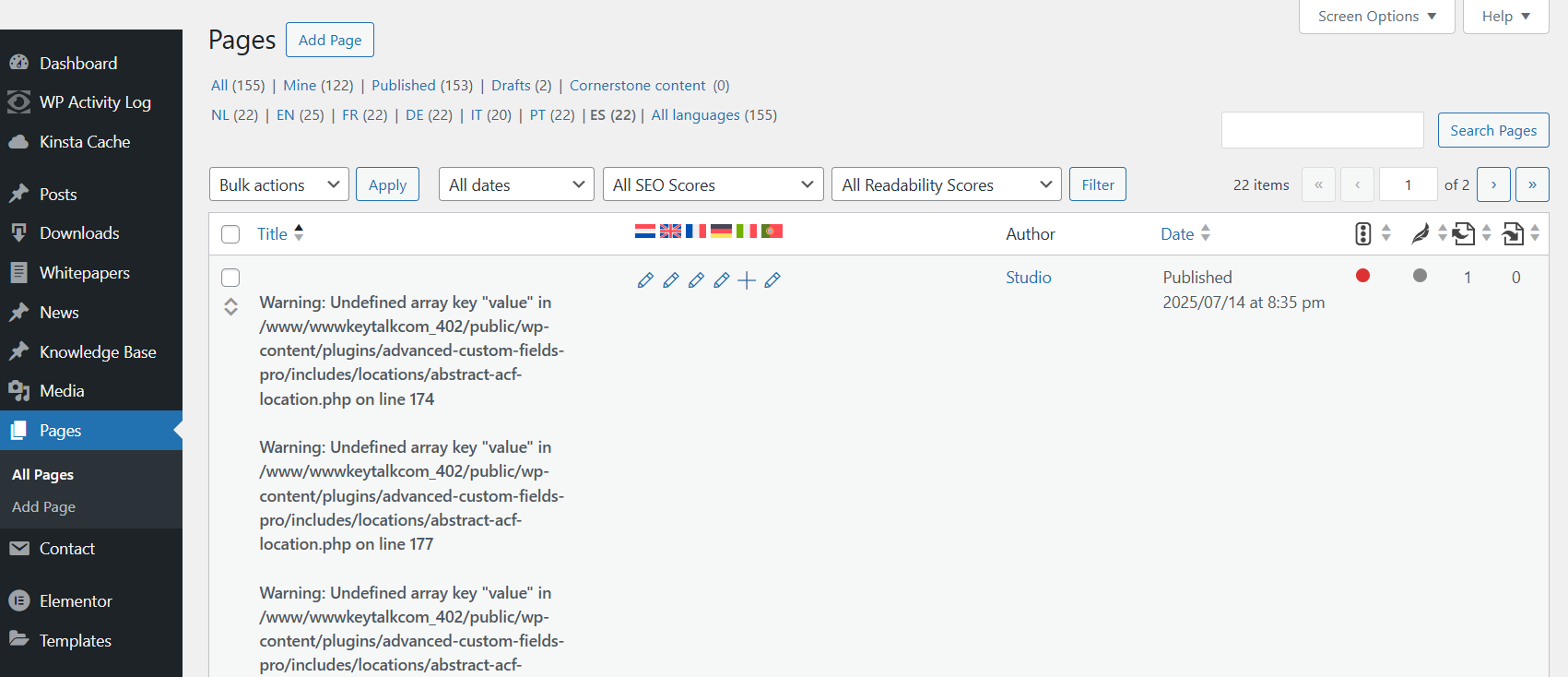Click the gray readability score indicator
This screenshot has height=677, width=1568.
[1420, 275]
